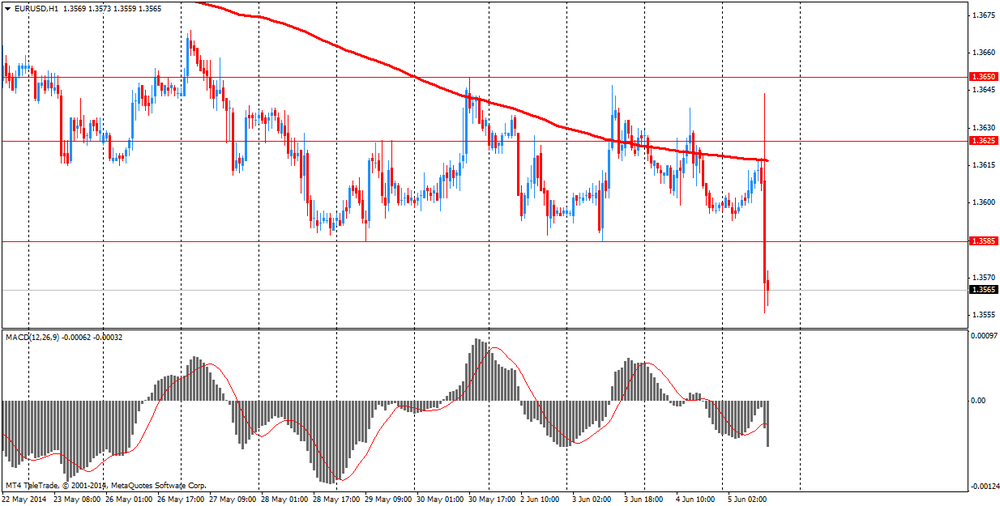Click the 1.3675 value on price scale

982,15
